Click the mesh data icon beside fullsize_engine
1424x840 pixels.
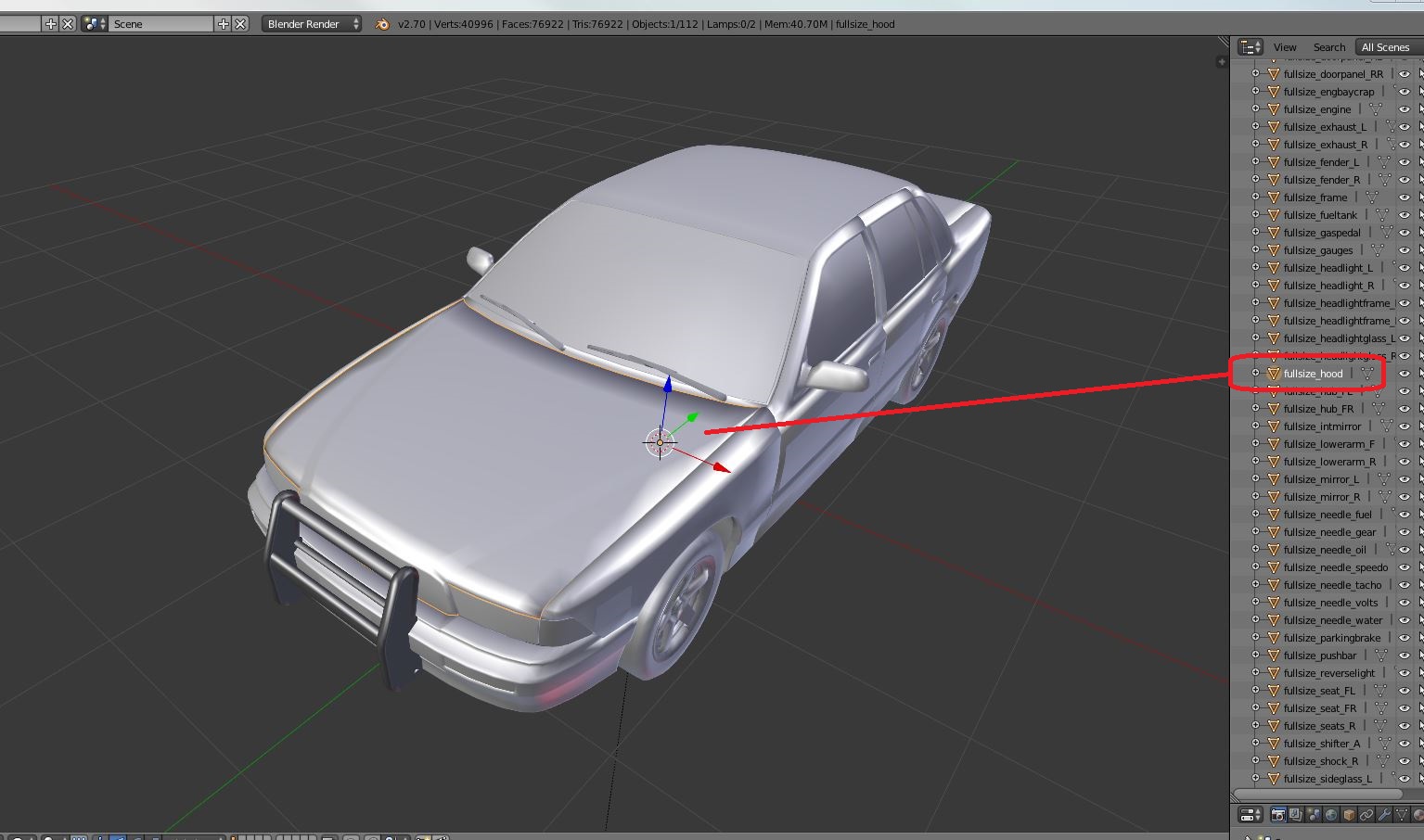(x=1376, y=109)
